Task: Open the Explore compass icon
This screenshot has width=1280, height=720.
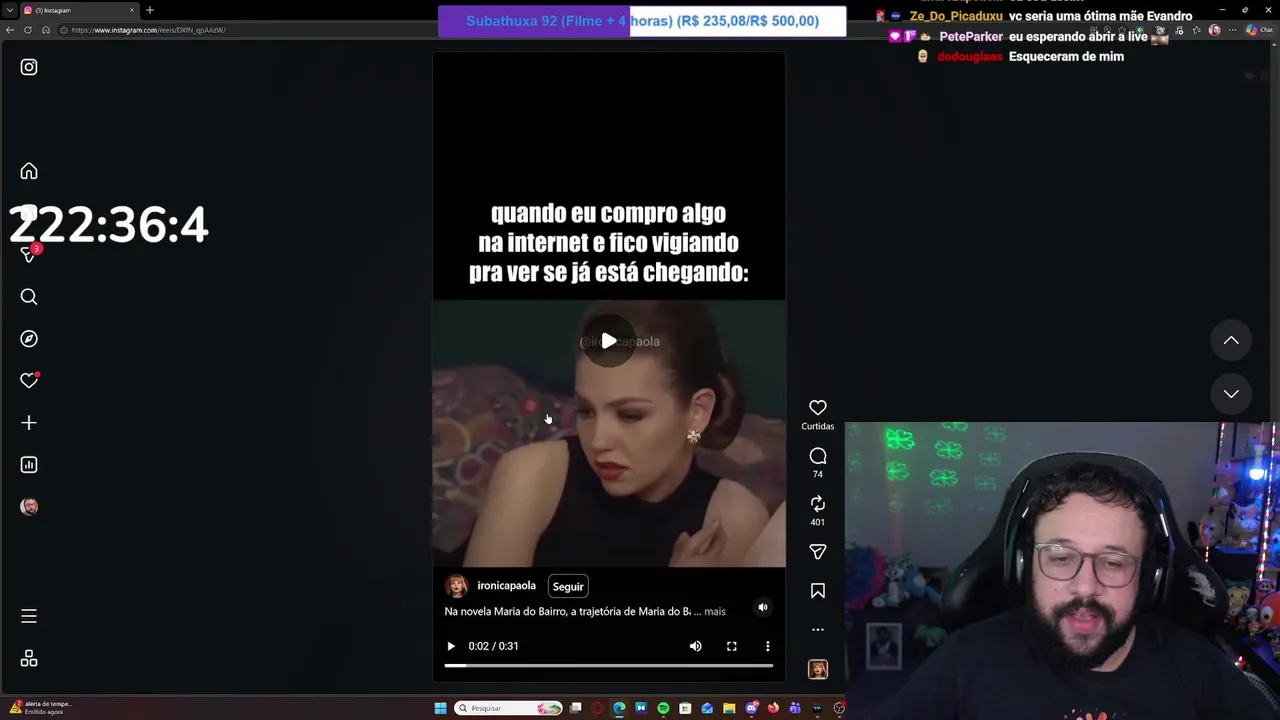Action: (x=29, y=339)
